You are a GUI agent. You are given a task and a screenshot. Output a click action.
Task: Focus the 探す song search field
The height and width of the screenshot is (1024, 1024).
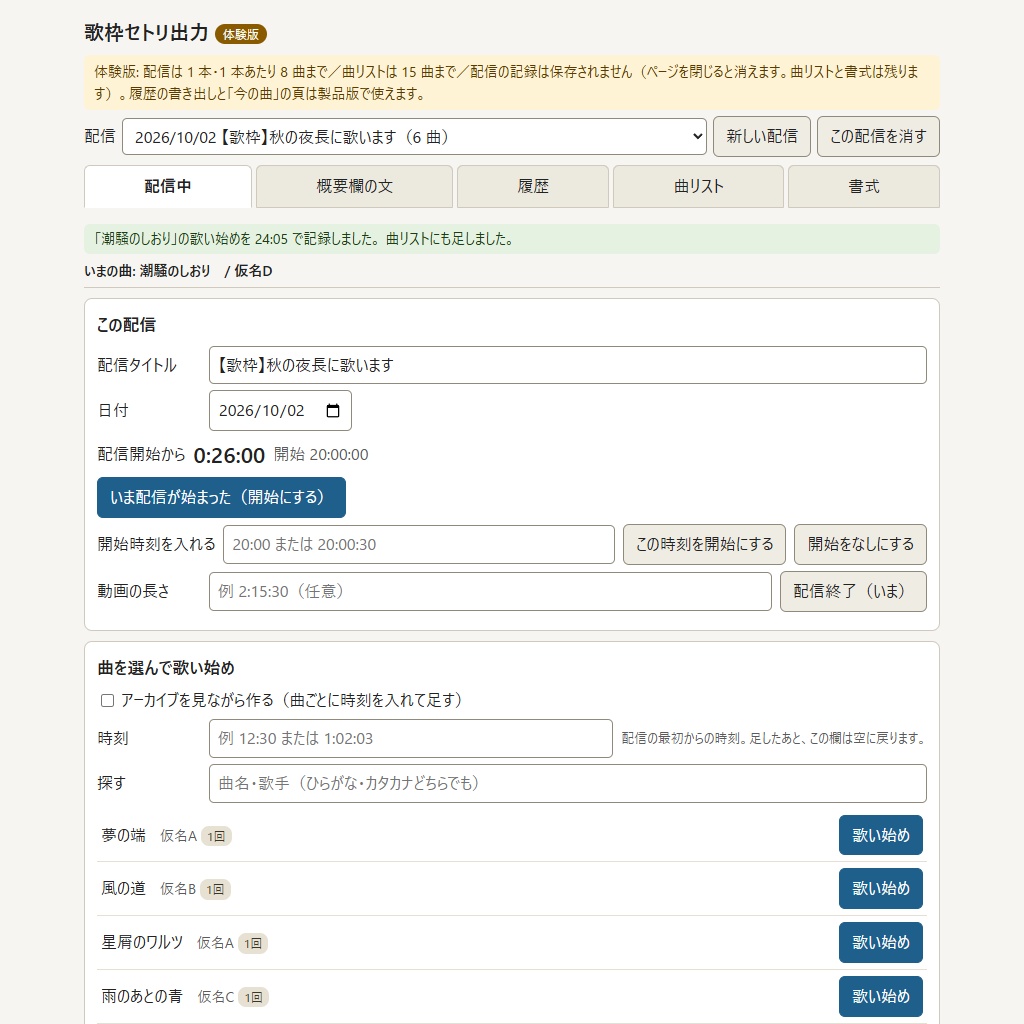(568, 784)
